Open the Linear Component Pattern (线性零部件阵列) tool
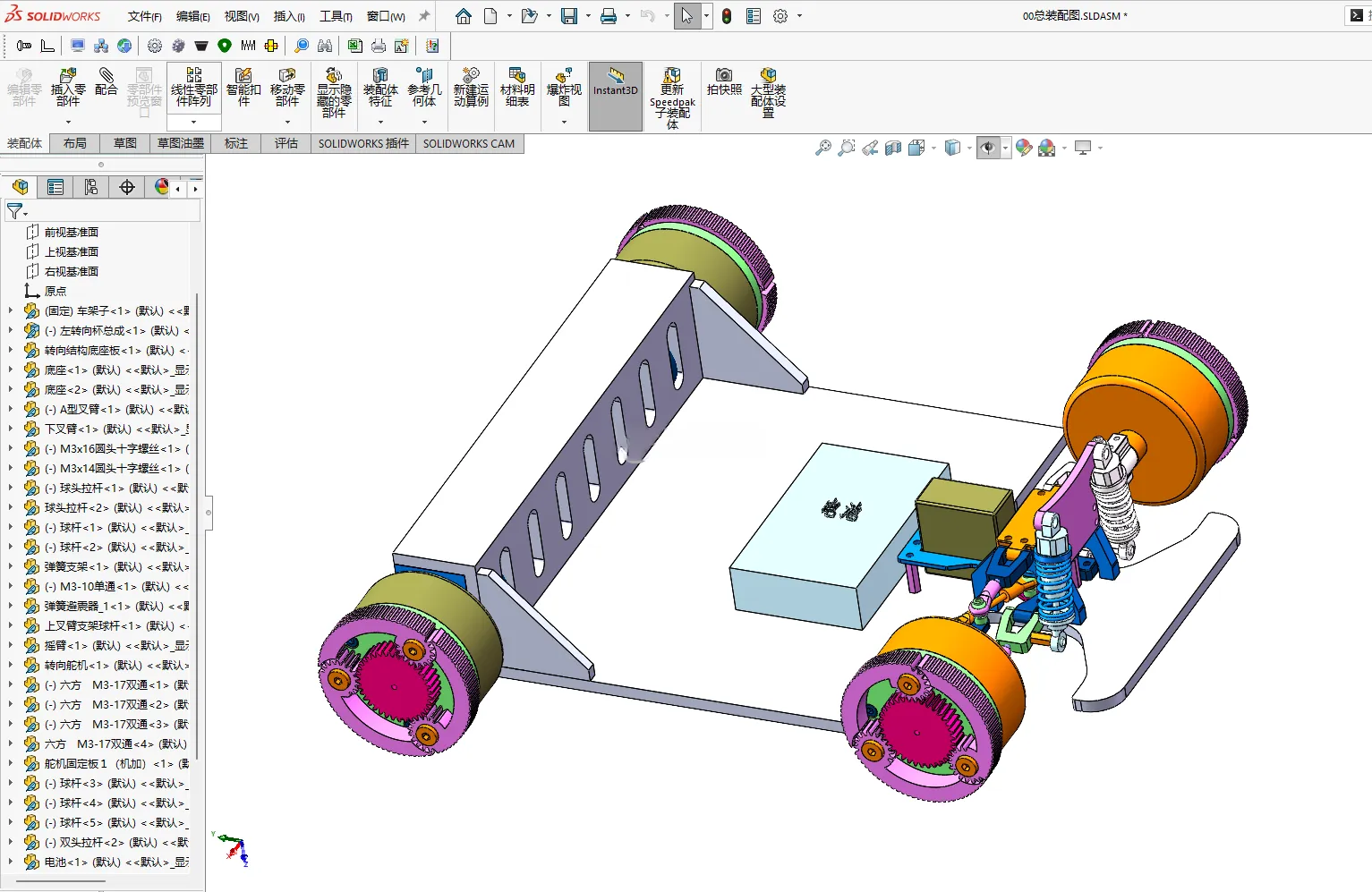 pyautogui.click(x=194, y=88)
